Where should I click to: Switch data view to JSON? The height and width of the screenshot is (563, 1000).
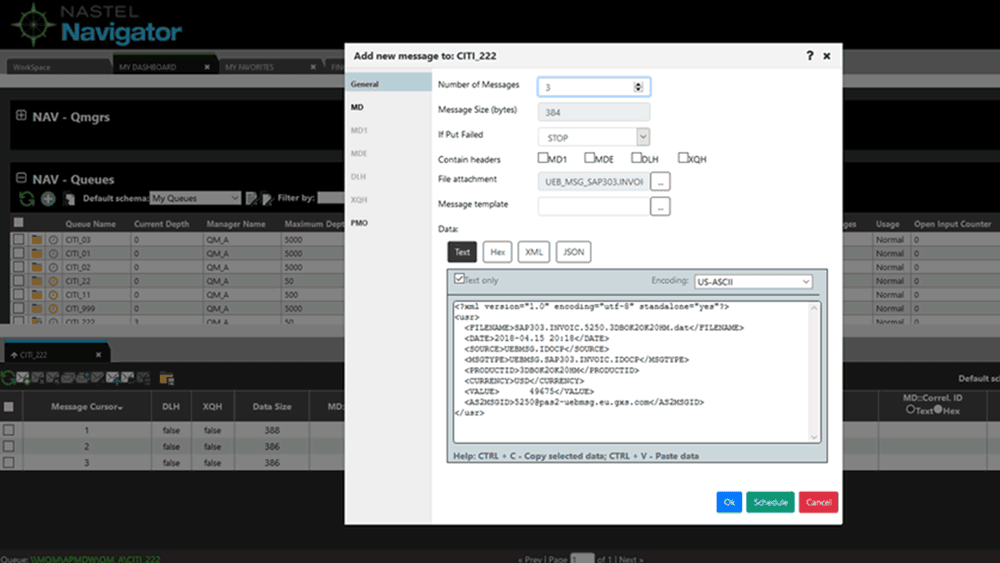[573, 252]
